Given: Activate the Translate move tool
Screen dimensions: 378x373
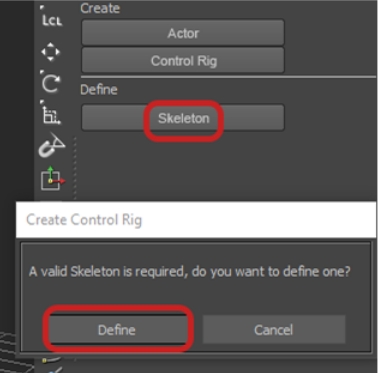Looking at the screenshot, I should tap(50, 52).
